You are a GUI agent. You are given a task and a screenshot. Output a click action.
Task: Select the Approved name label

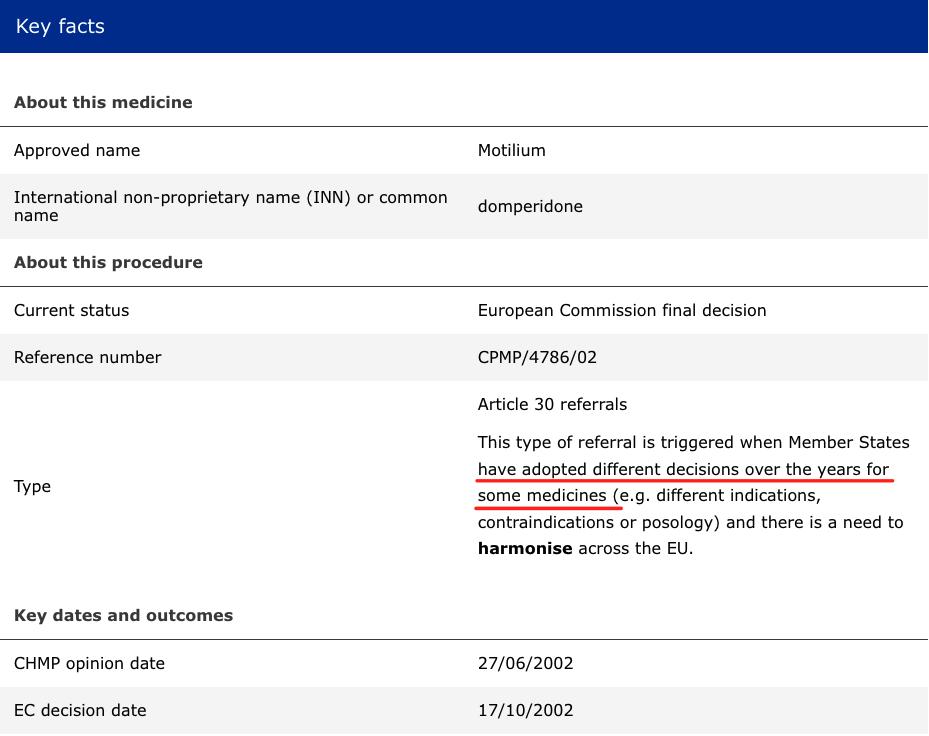click(x=77, y=151)
